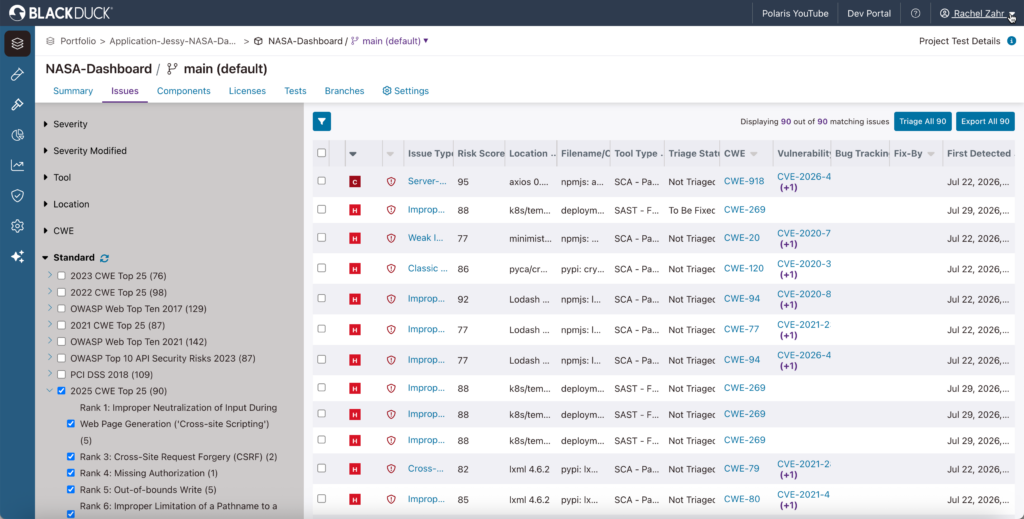Open the Dev Portal link
The width and height of the screenshot is (1024, 519).
click(x=869, y=13)
